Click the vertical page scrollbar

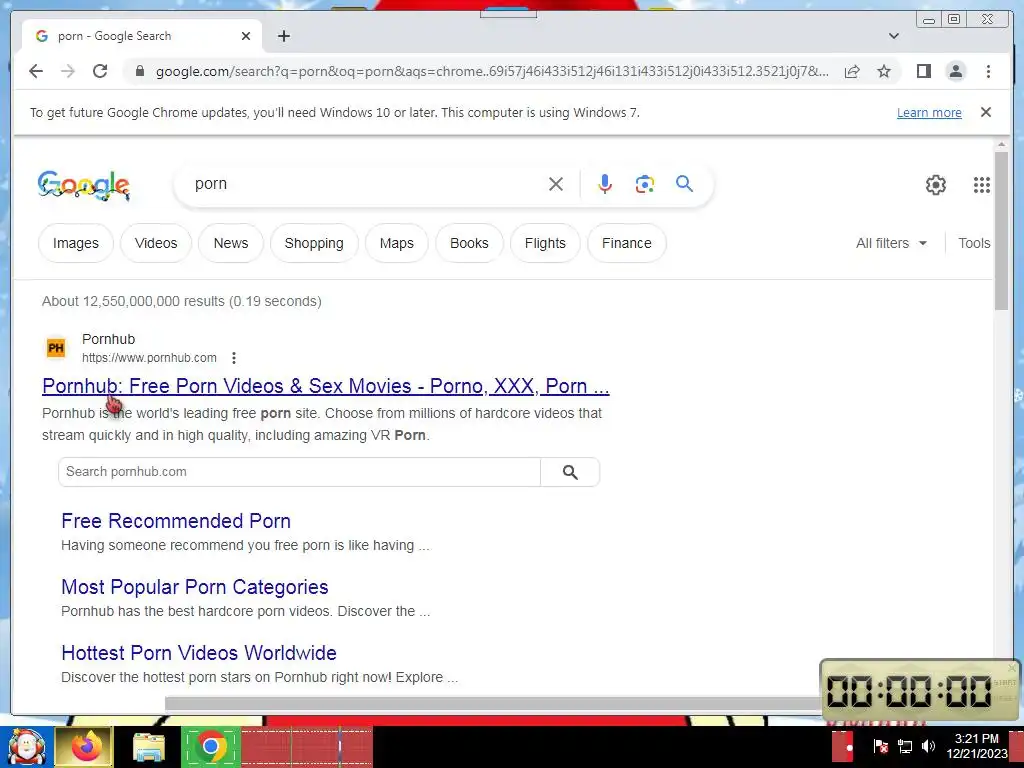click(1002, 231)
